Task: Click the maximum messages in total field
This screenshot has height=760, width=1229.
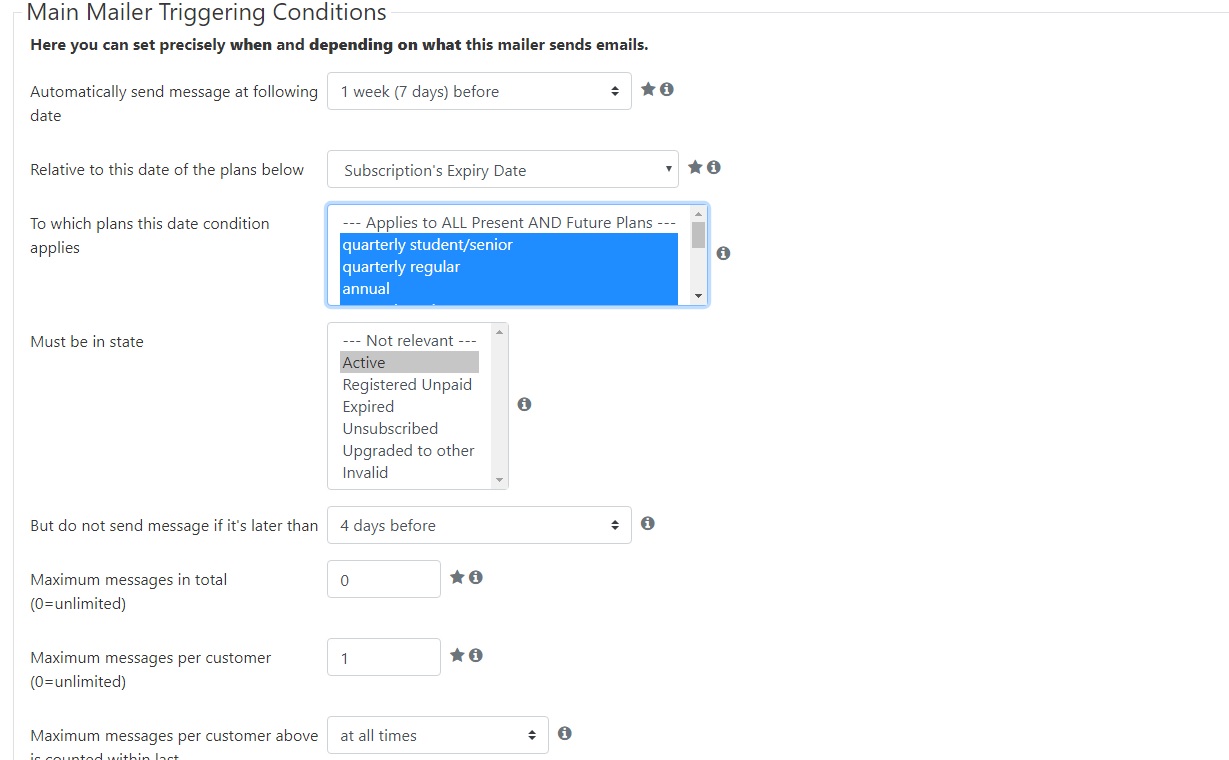Action: [x=384, y=579]
